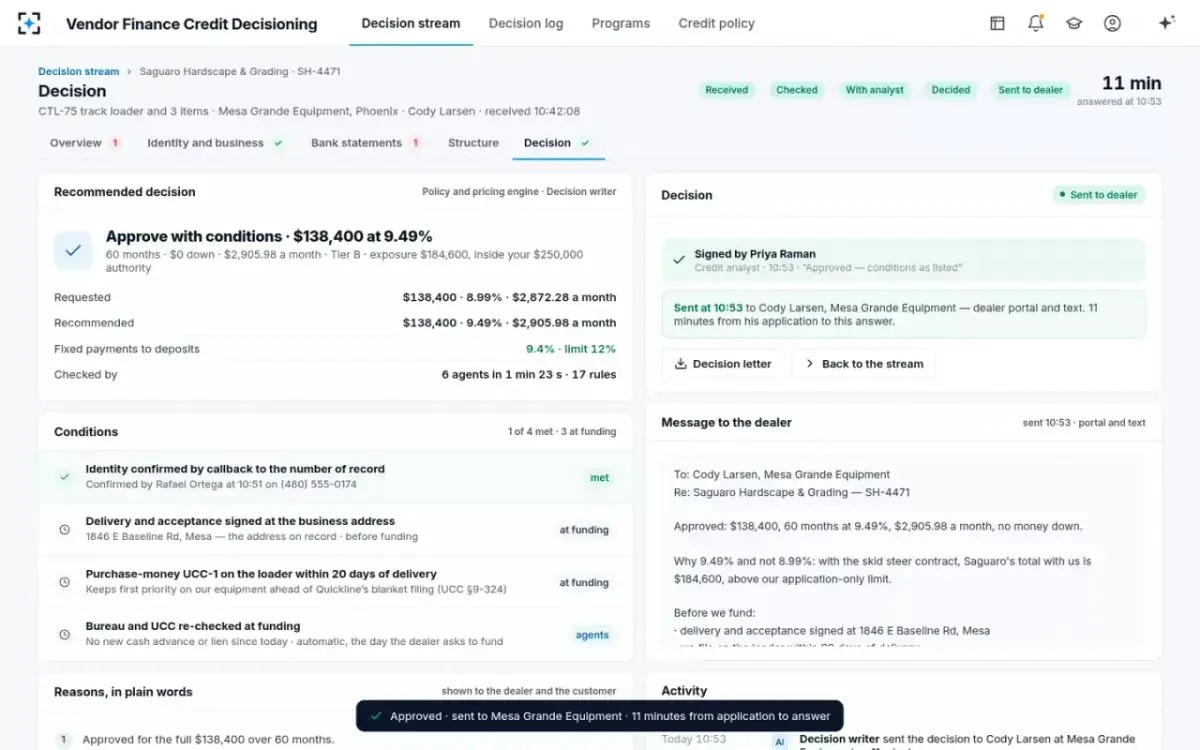Viewport: 1200px width, 750px height.
Task: Click at funding badge on Delivery row
Action: (x=584, y=530)
